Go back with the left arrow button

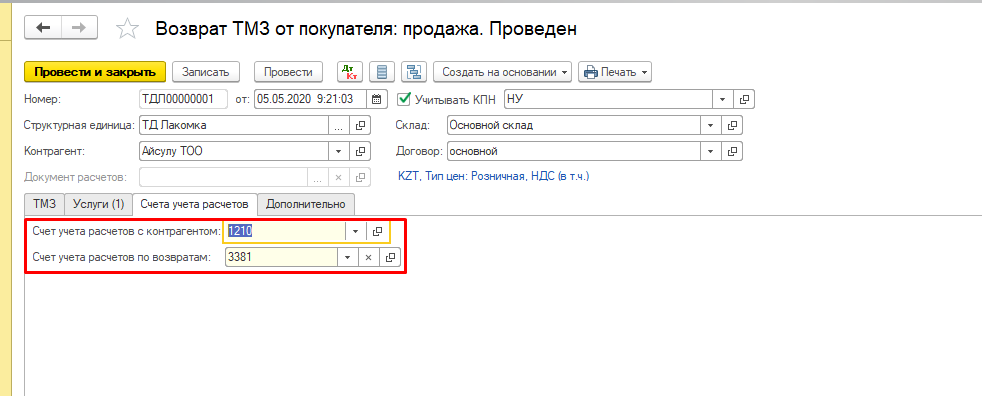43,28
